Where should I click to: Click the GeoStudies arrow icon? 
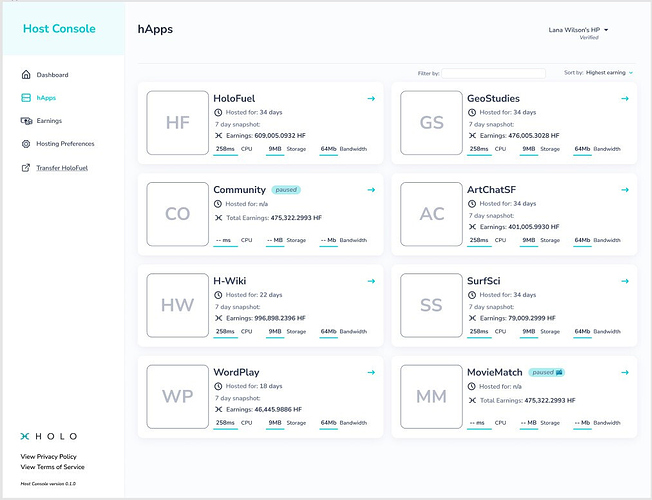point(625,99)
